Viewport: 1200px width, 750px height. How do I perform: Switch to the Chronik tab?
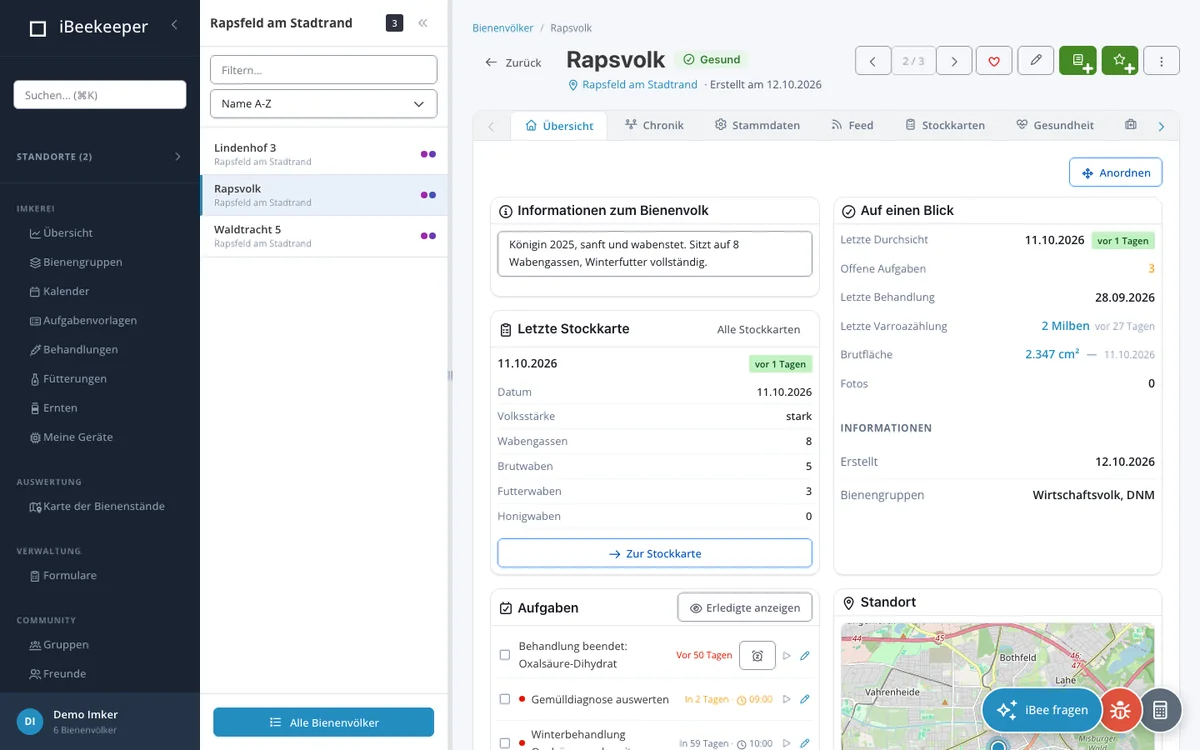(654, 125)
